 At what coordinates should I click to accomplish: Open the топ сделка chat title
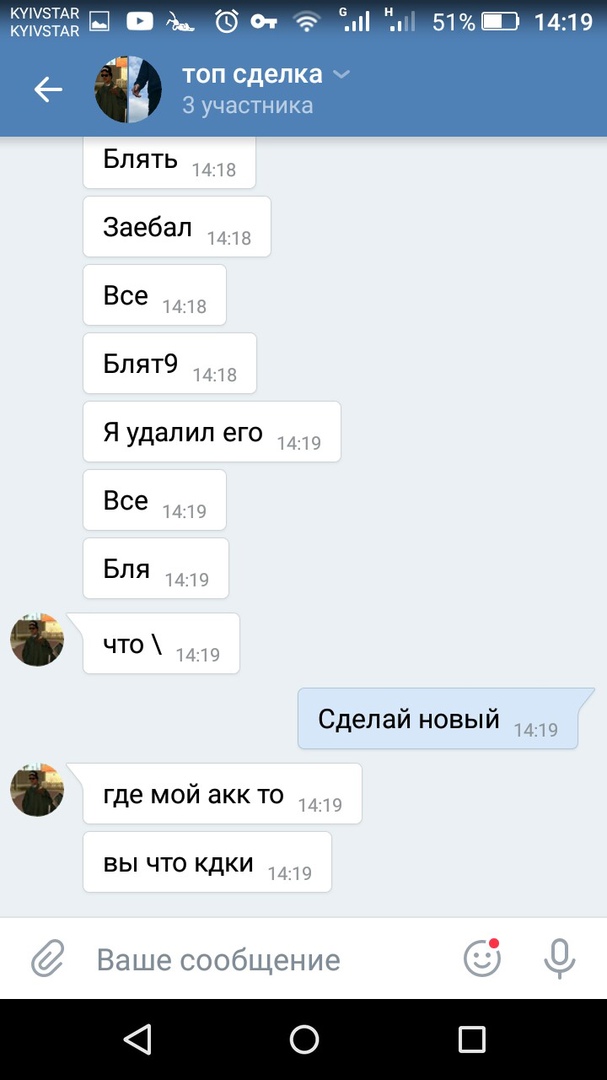coord(252,74)
